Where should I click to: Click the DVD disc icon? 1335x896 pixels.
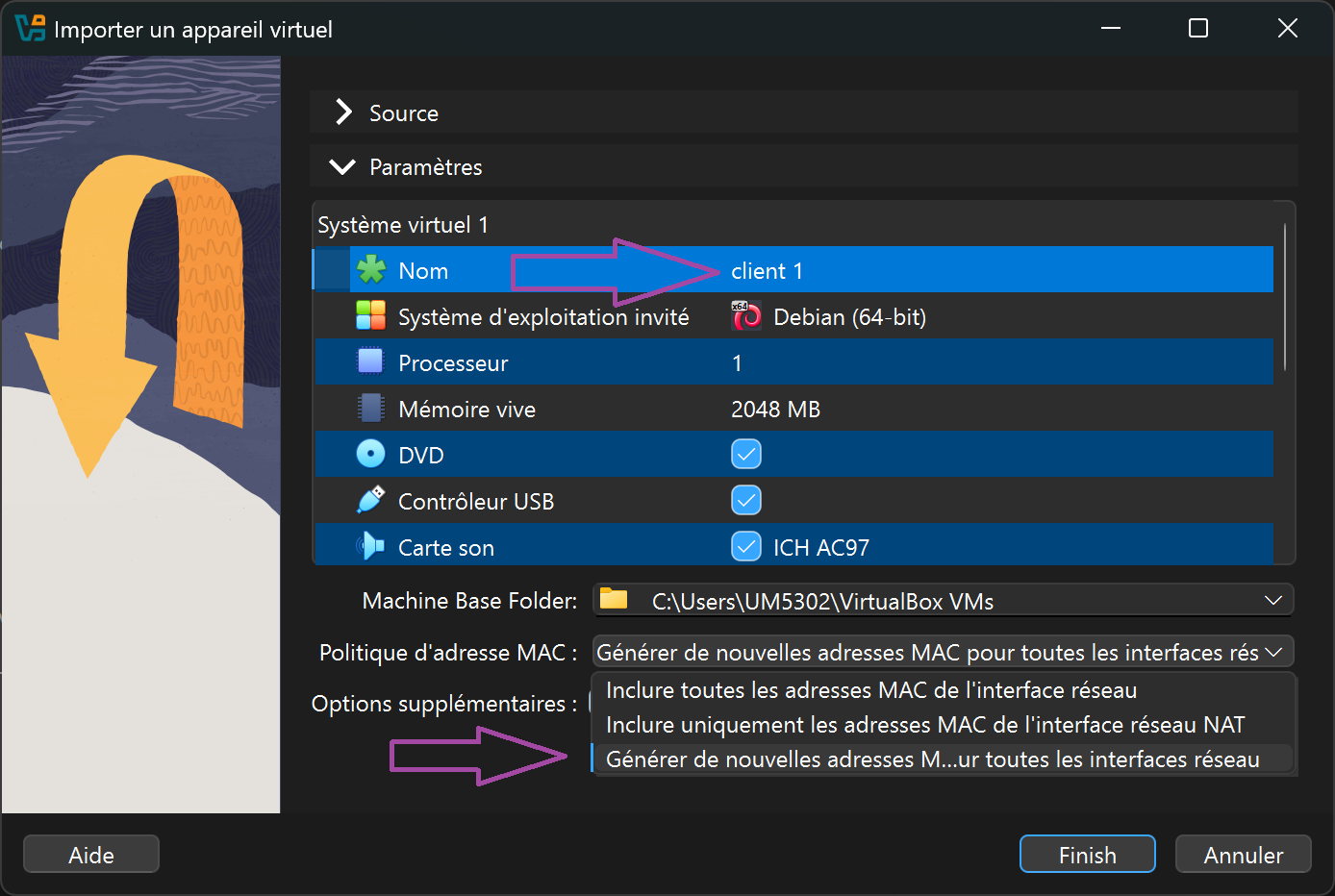click(371, 454)
